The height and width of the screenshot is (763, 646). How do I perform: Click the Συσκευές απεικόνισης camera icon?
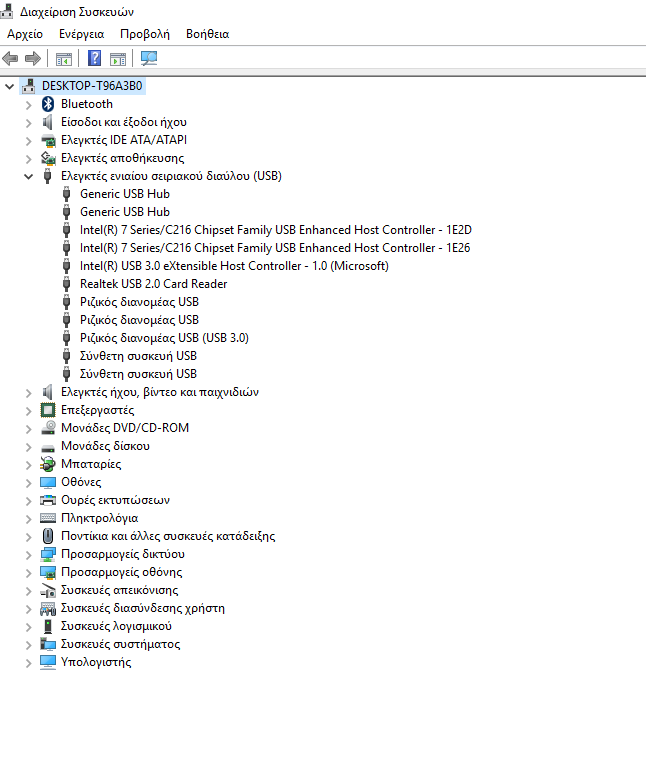point(48,590)
